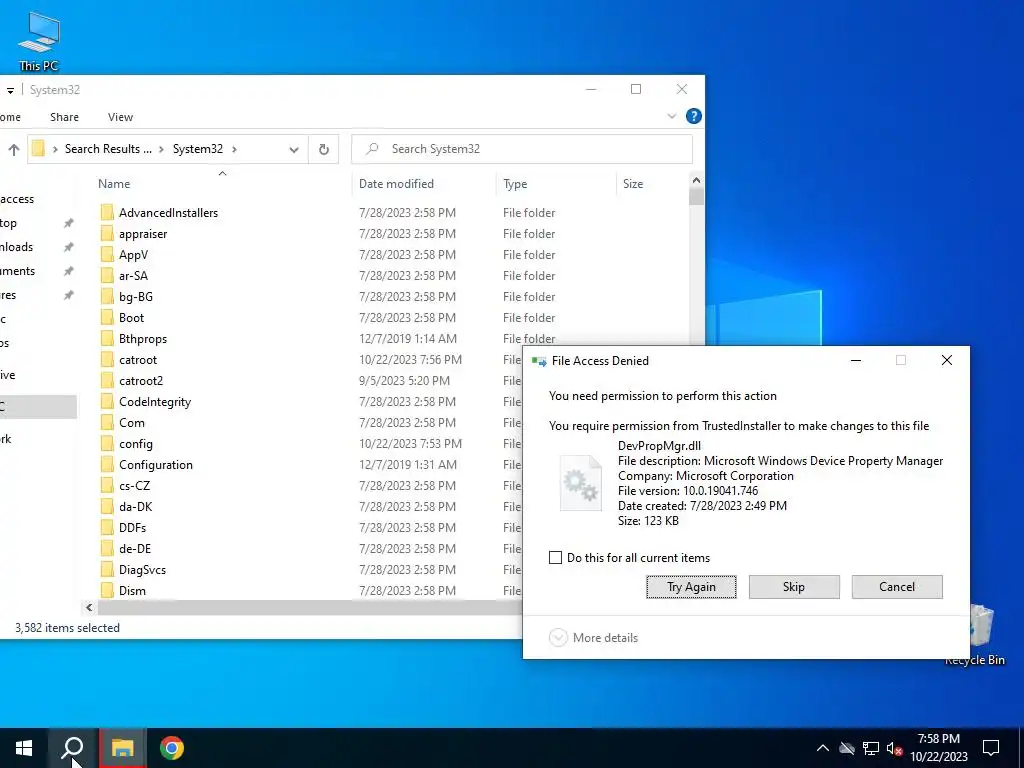Screen dimensions: 1024x768
Task: Expand the chevron after Search Results breadcrumb
Action: [x=161, y=149]
